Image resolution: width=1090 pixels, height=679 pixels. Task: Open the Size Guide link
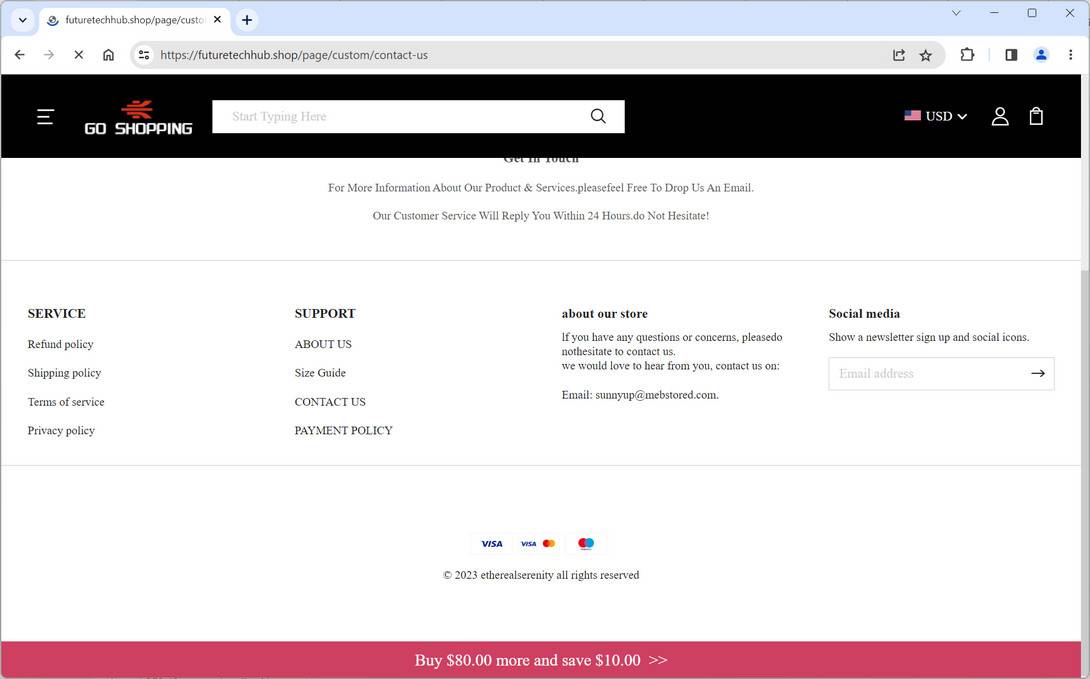319,373
